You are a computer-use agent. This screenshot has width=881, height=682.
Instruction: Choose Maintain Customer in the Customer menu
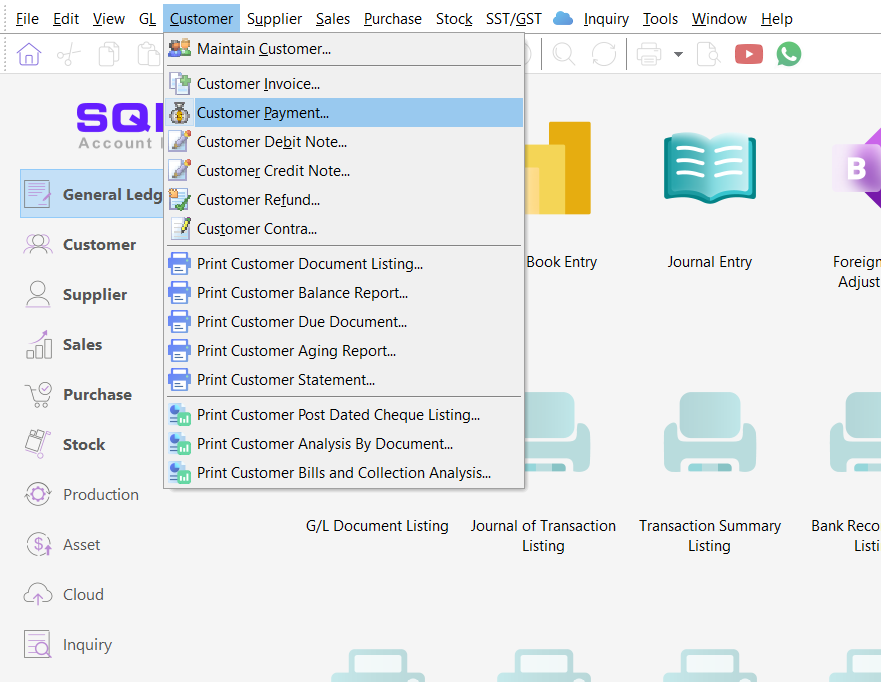click(263, 49)
